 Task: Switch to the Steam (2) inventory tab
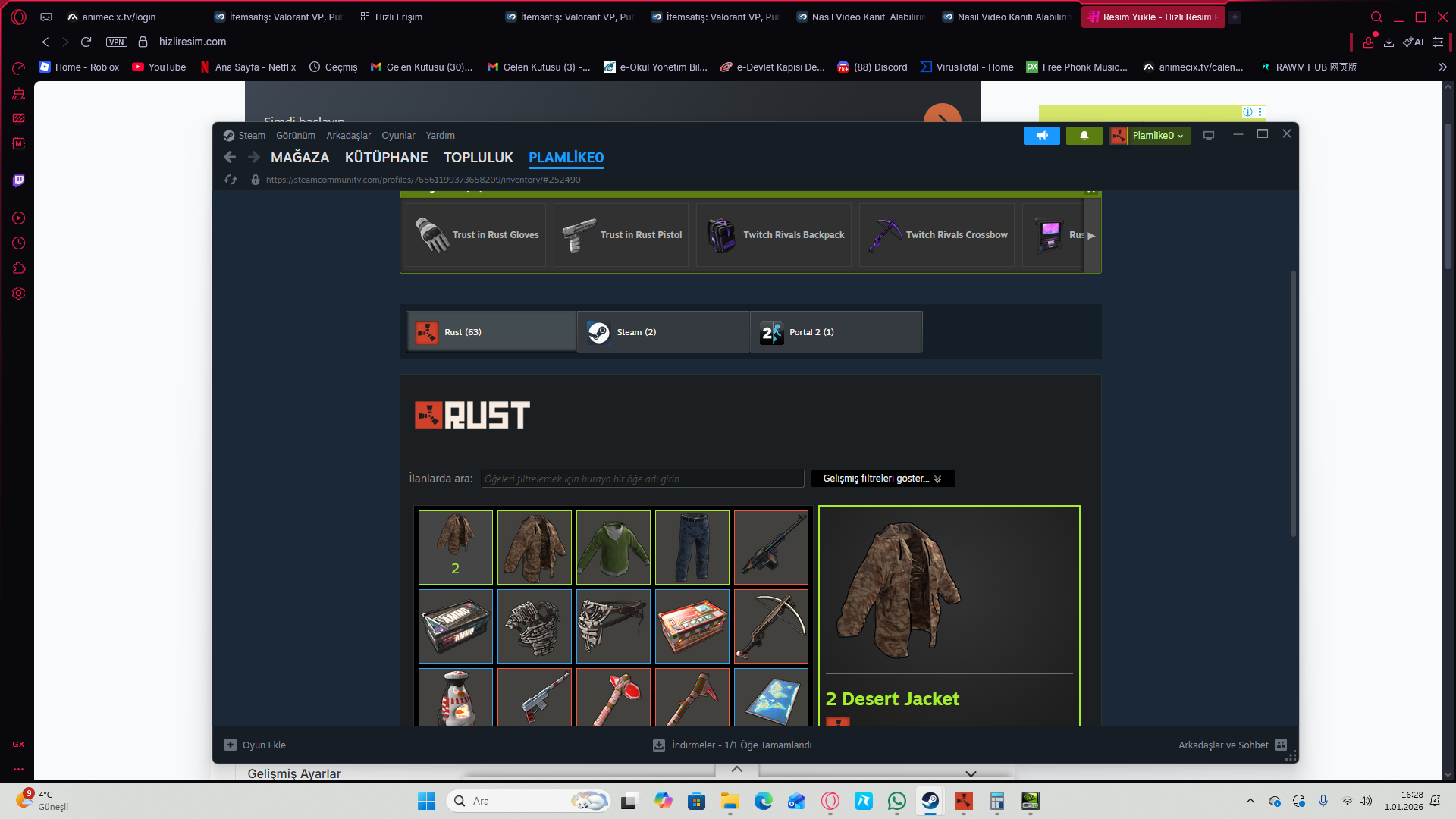pyautogui.click(x=664, y=332)
